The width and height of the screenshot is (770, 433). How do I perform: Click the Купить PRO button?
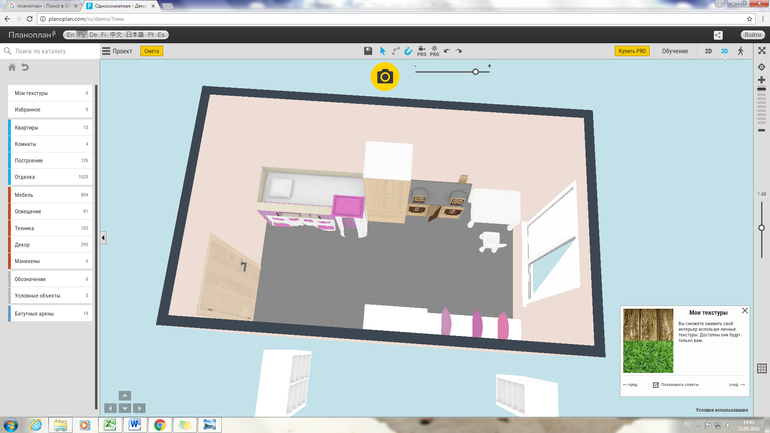633,50
